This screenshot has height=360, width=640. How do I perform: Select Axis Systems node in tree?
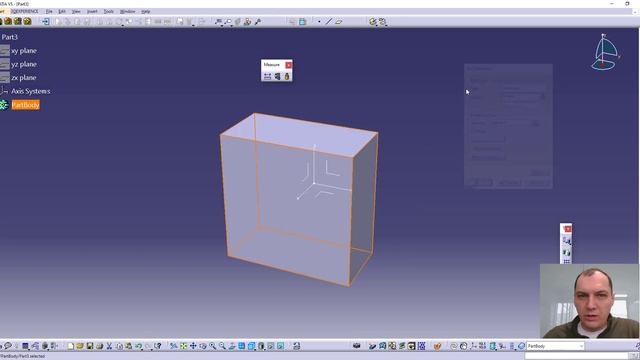tap(31, 91)
